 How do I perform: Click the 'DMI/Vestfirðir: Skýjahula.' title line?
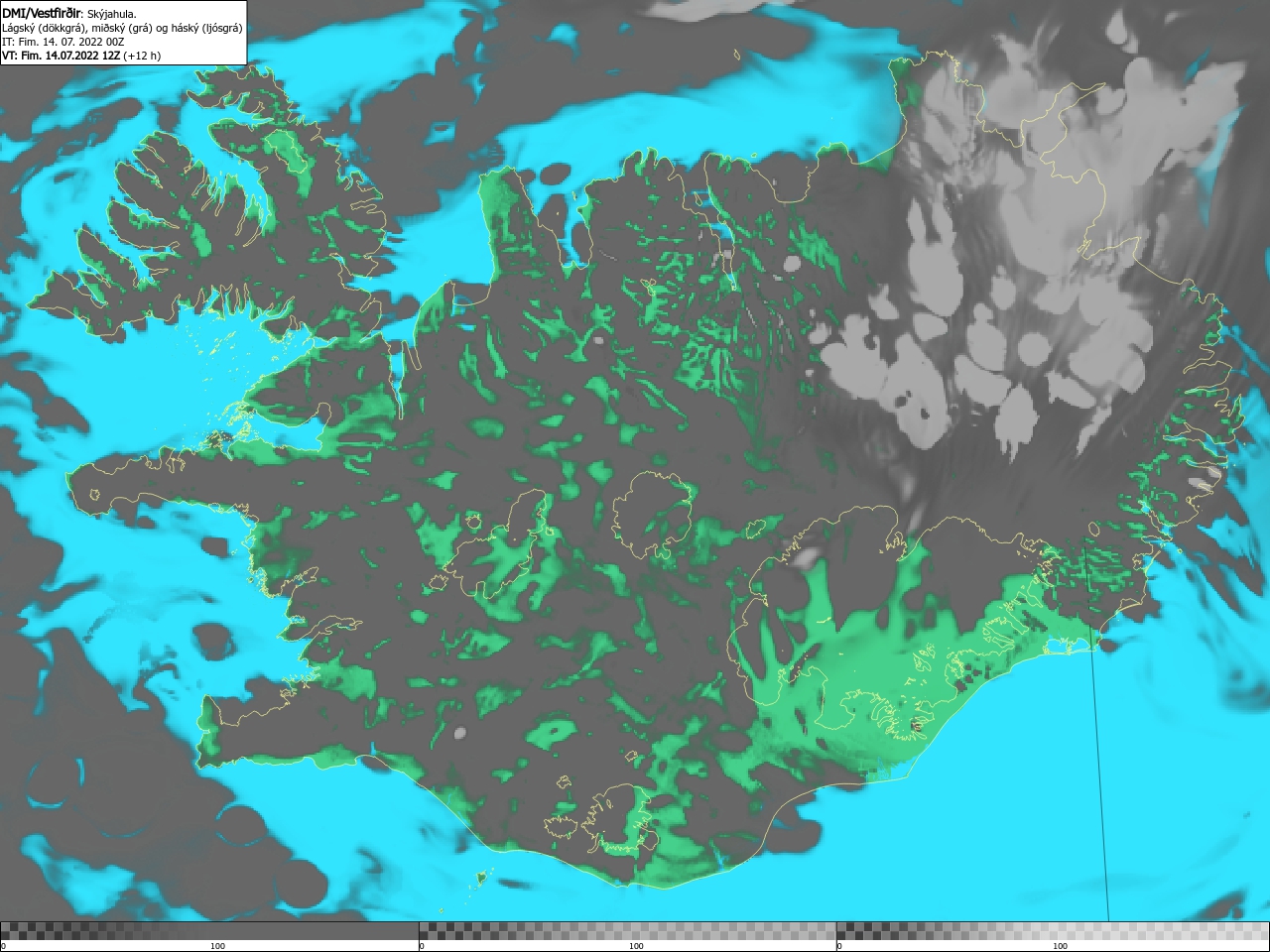point(69,13)
